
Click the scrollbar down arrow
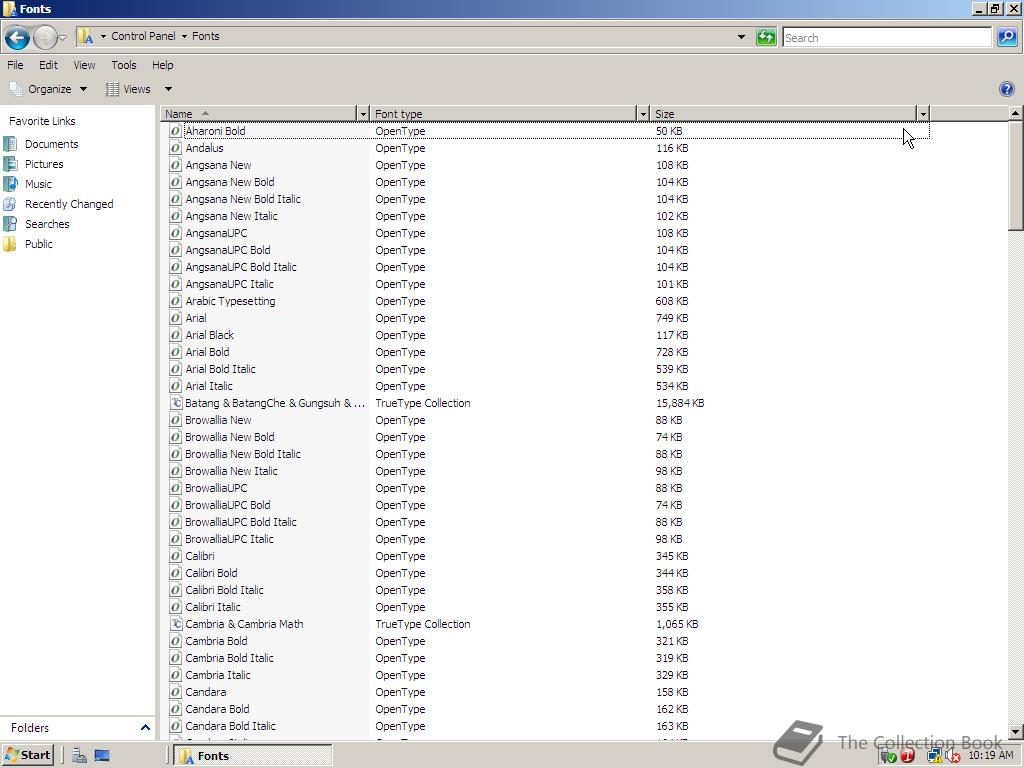[x=1016, y=731]
